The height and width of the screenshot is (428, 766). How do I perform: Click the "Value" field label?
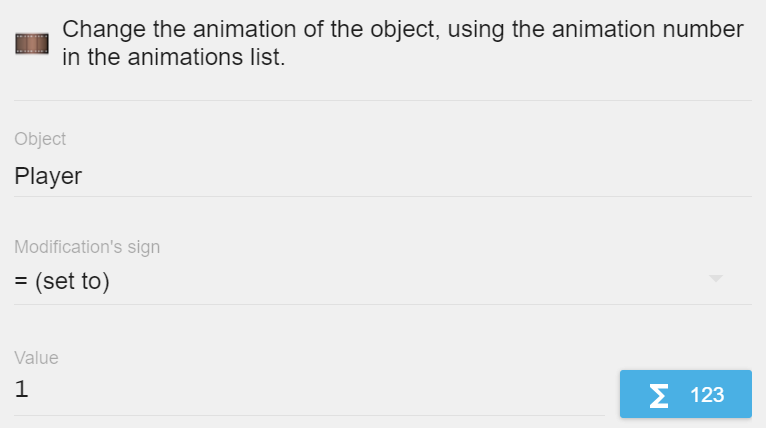36,357
